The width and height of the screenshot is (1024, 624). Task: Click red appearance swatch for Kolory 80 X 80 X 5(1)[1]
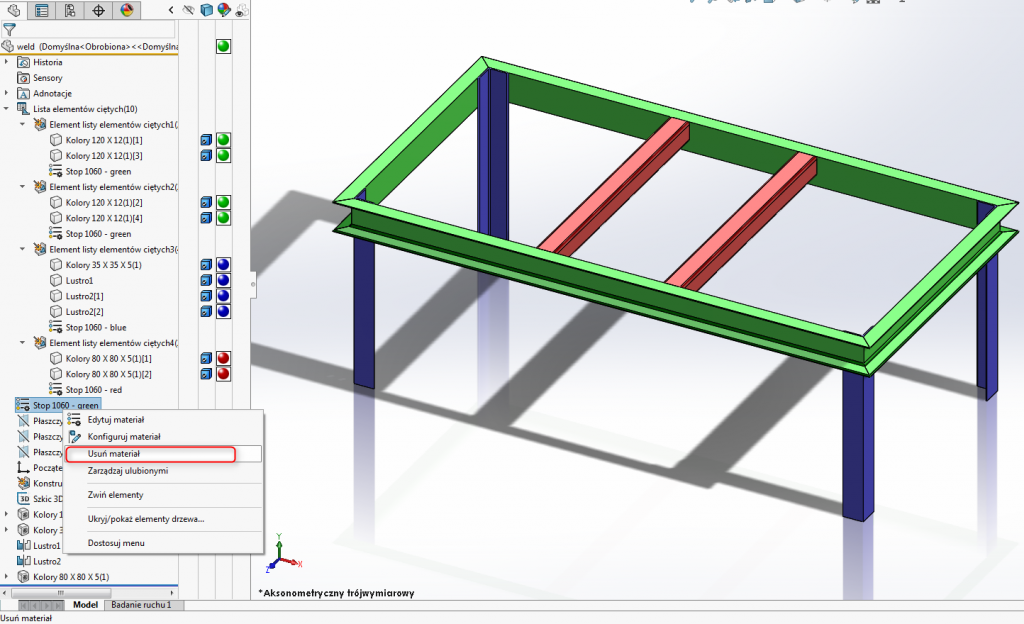click(224, 358)
